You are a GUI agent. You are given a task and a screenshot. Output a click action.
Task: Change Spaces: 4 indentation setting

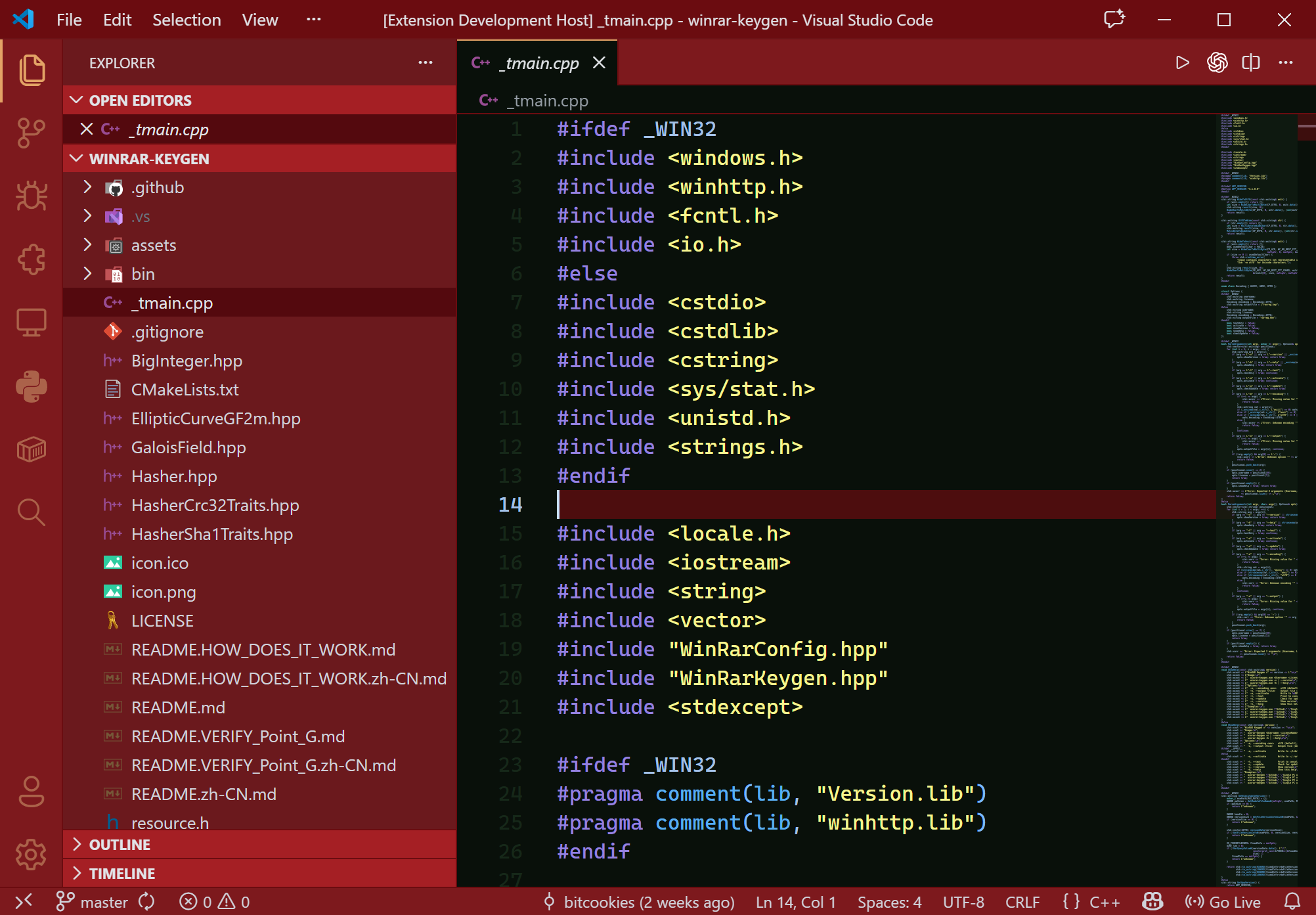coord(889,902)
